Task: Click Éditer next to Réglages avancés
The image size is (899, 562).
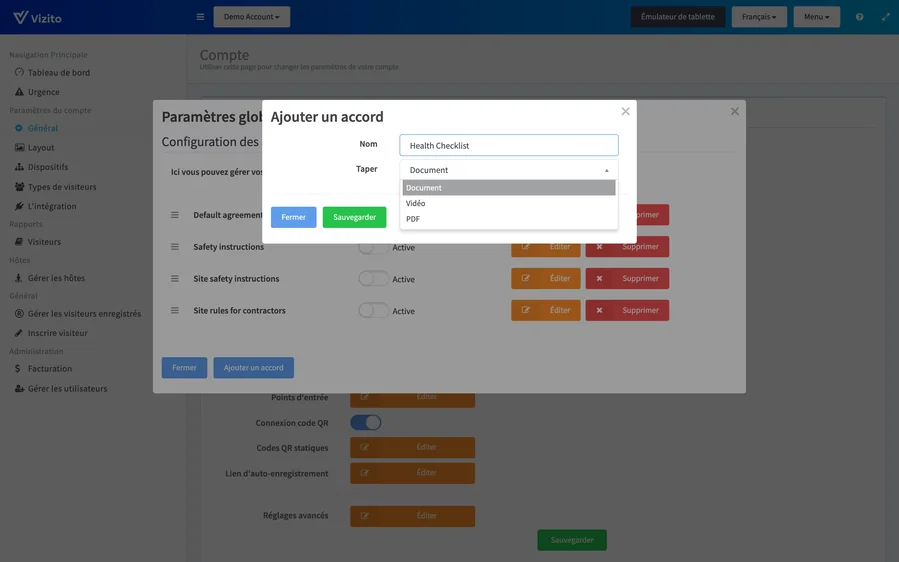Action: pos(412,516)
